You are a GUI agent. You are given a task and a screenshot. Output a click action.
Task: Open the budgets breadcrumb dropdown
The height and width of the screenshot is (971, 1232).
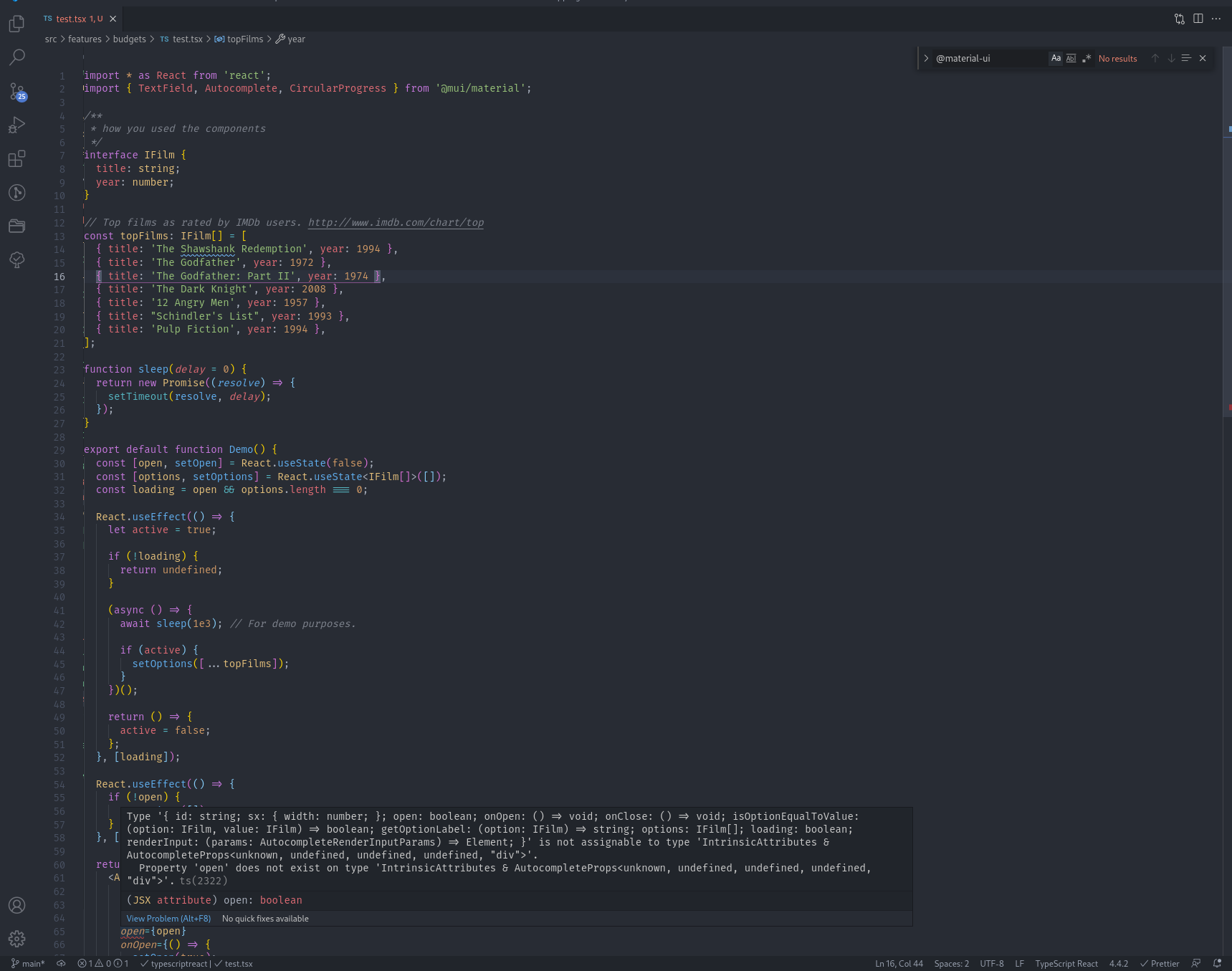click(x=129, y=39)
